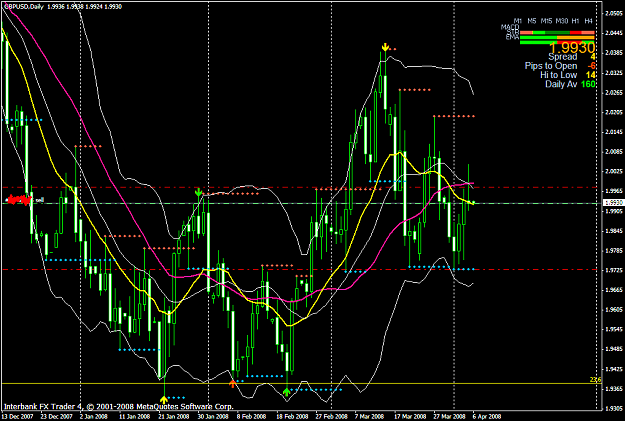The height and width of the screenshot is (421, 625).
Task: Click the Hi to Low value 14
Action: (590, 75)
